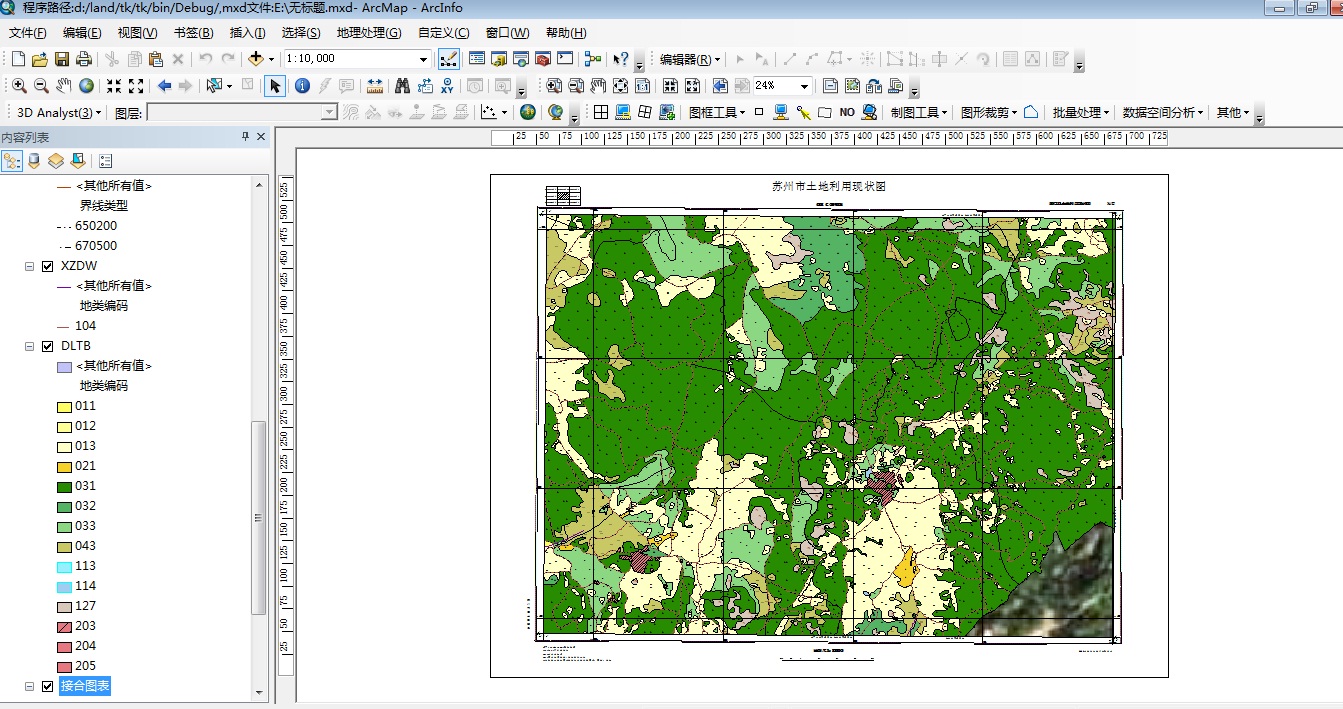Open the 地理处理(G) menu
1343x709 pixels.
369,33
